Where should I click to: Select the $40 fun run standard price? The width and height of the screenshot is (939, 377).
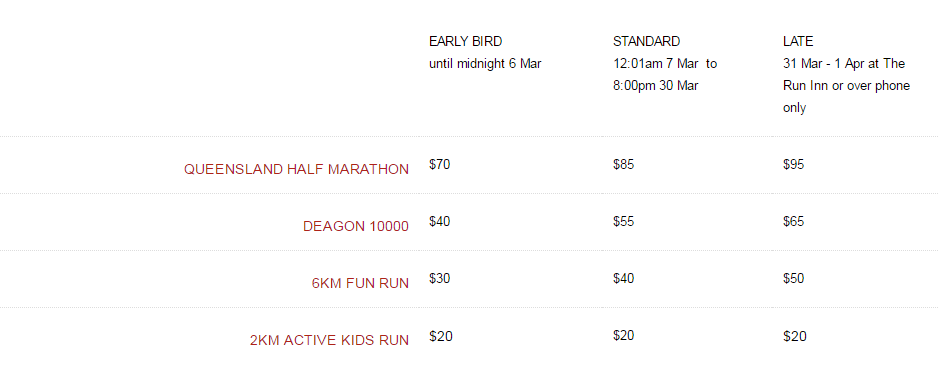click(x=623, y=278)
